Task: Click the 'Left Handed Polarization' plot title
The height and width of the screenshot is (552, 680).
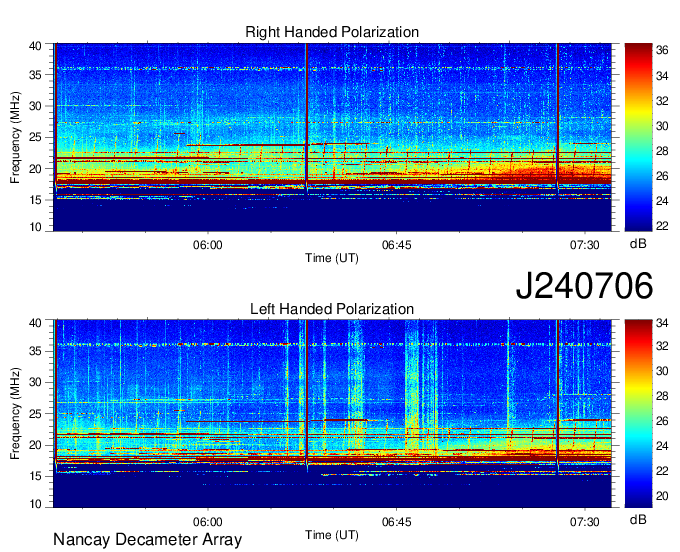Action: pos(332,309)
